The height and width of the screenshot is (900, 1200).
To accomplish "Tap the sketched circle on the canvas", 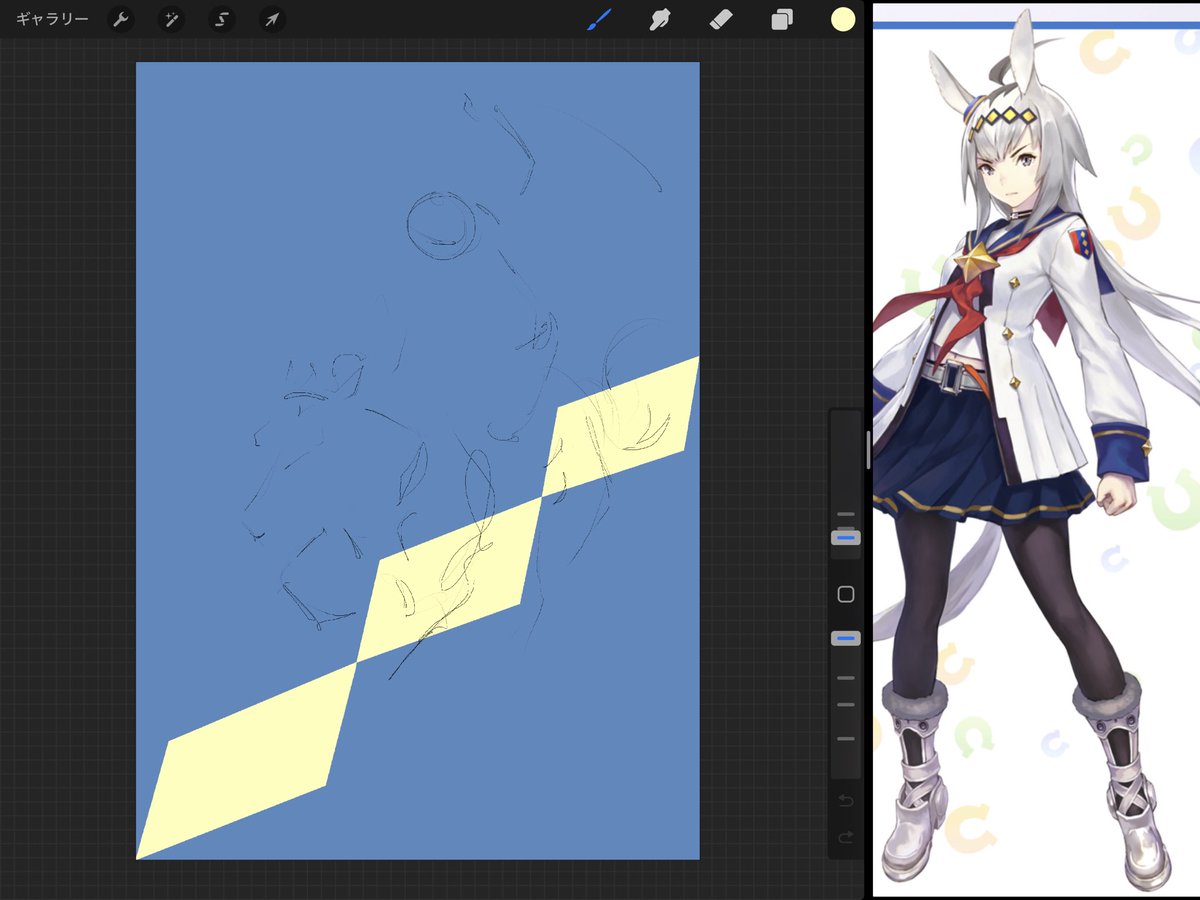I will pyautogui.click(x=441, y=225).
